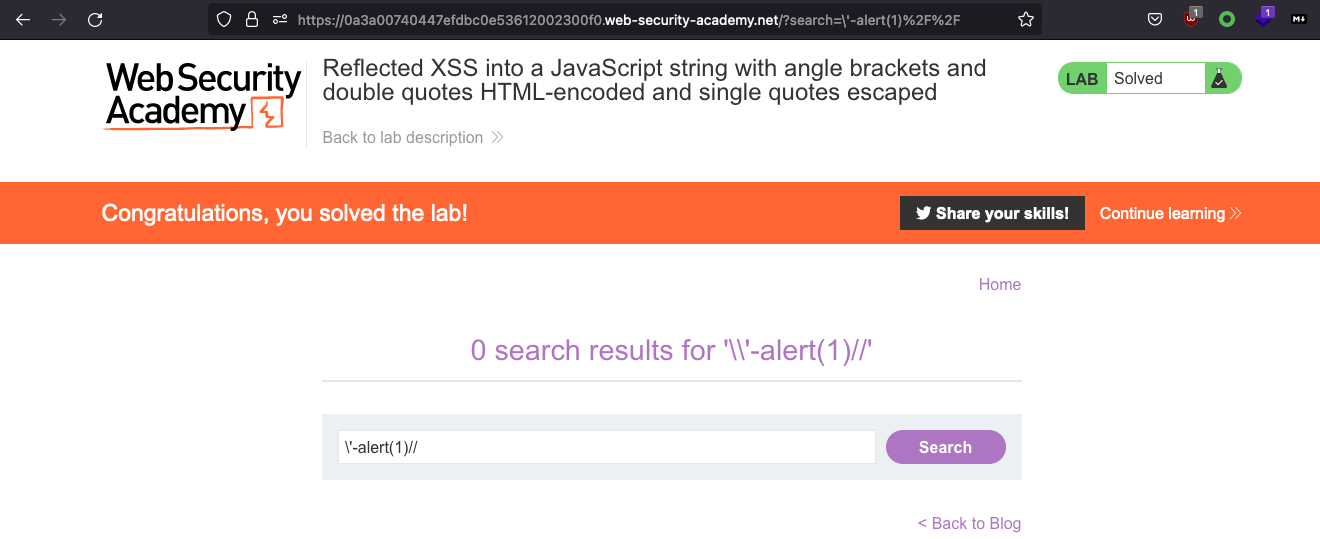
Task: Click the browser forward arrow
Action: (59, 19)
